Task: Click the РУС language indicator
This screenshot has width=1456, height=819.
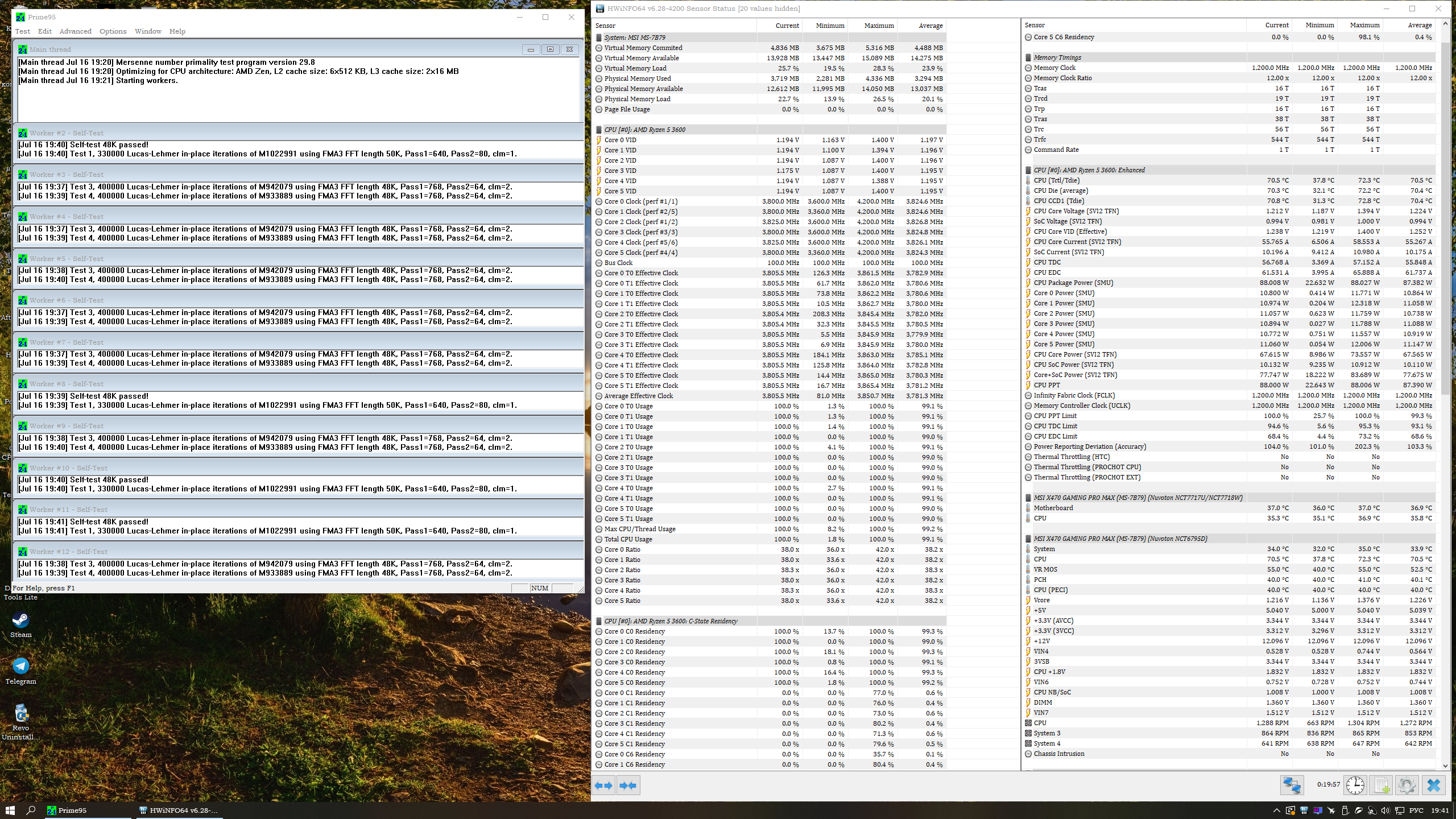Action: (x=1416, y=810)
